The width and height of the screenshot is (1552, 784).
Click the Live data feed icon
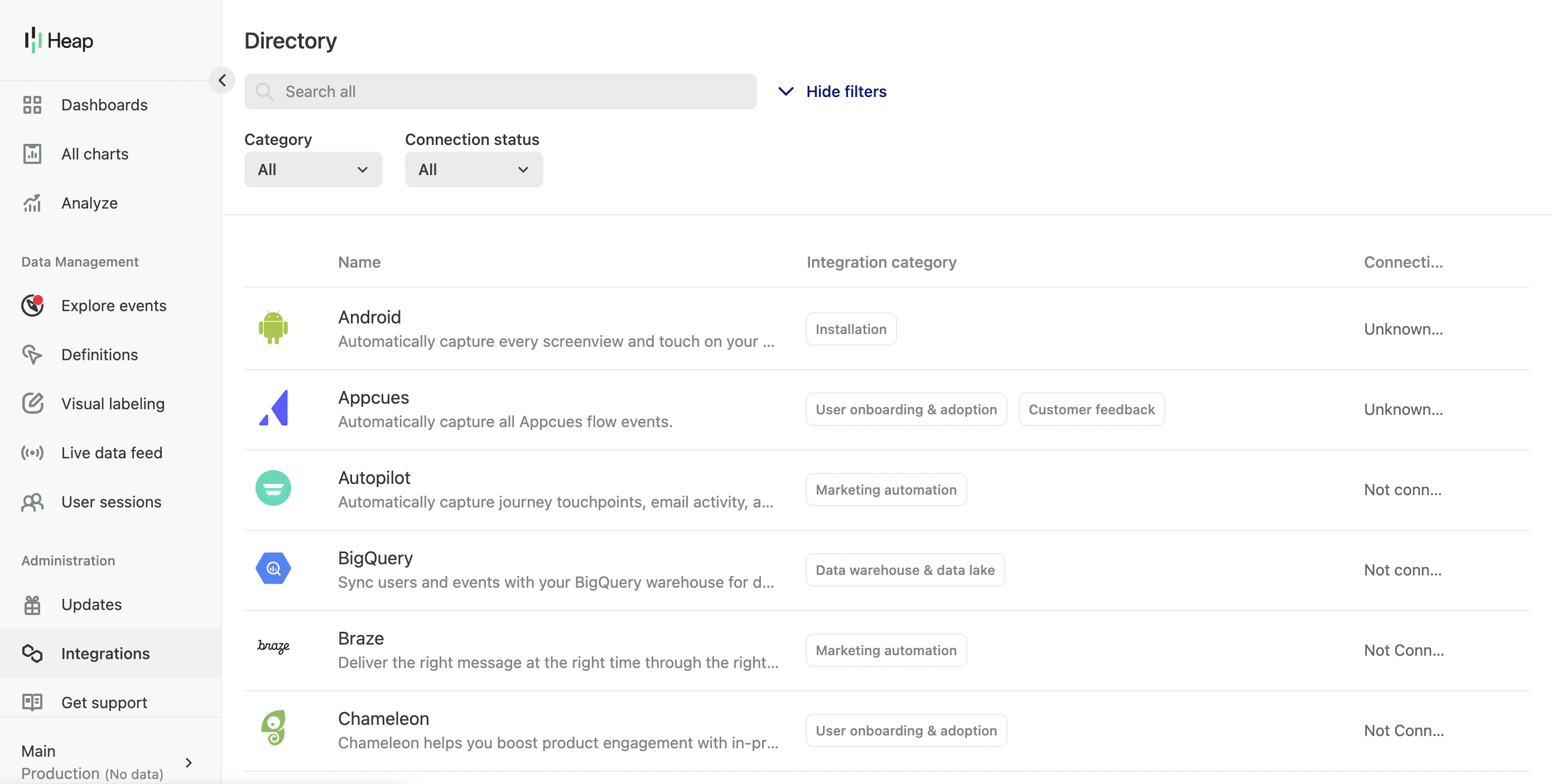32,453
